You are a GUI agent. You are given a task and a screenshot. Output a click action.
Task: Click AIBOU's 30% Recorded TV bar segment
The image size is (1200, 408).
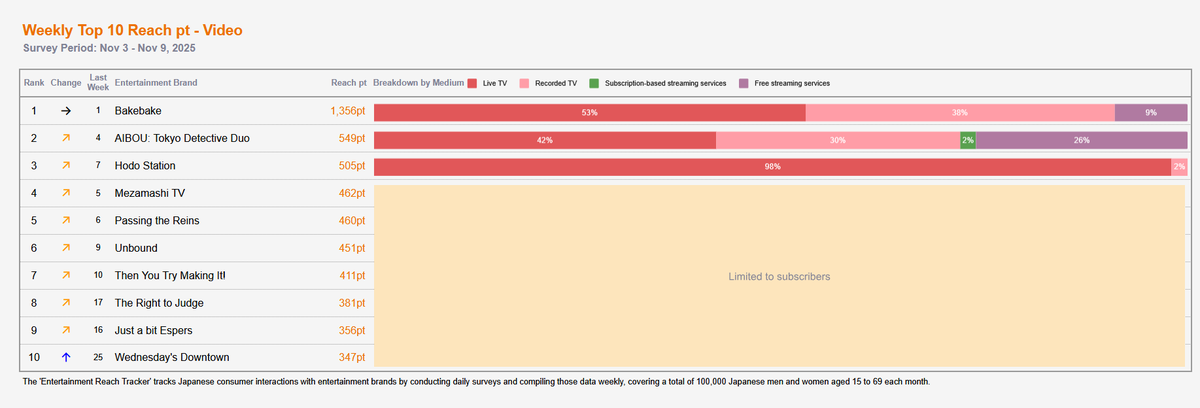pyautogui.click(x=838, y=140)
